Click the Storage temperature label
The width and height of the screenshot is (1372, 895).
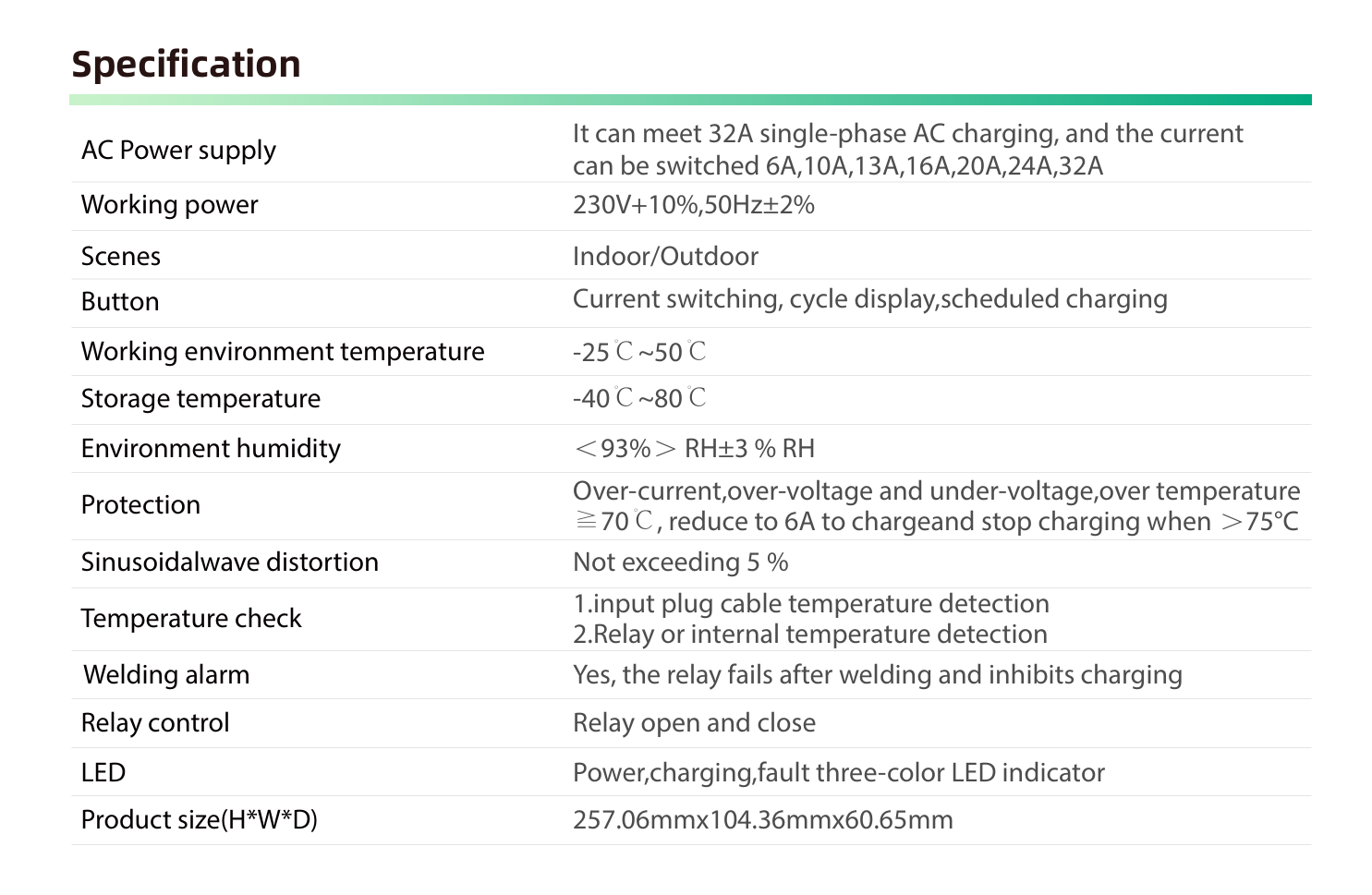pyautogui.click(x=200, y=398)
